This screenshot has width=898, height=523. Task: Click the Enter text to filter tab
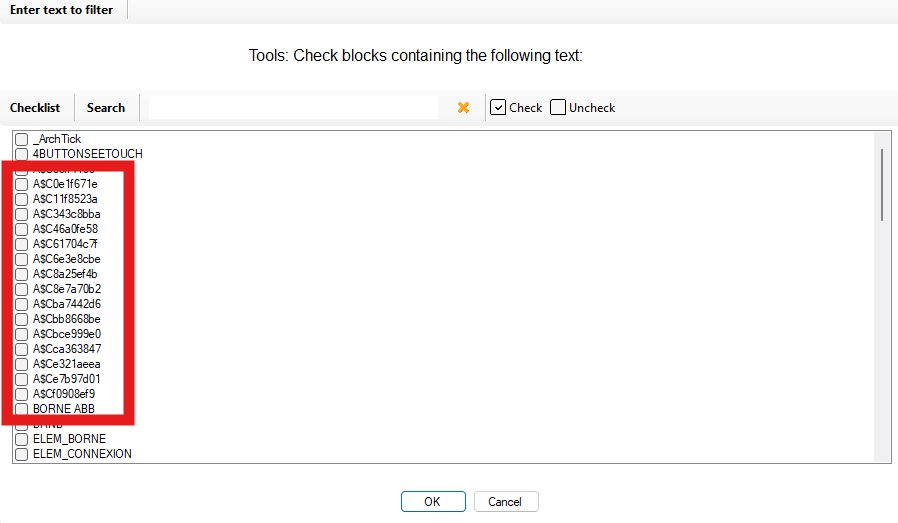pyautogui.click(x=62, y=10)
